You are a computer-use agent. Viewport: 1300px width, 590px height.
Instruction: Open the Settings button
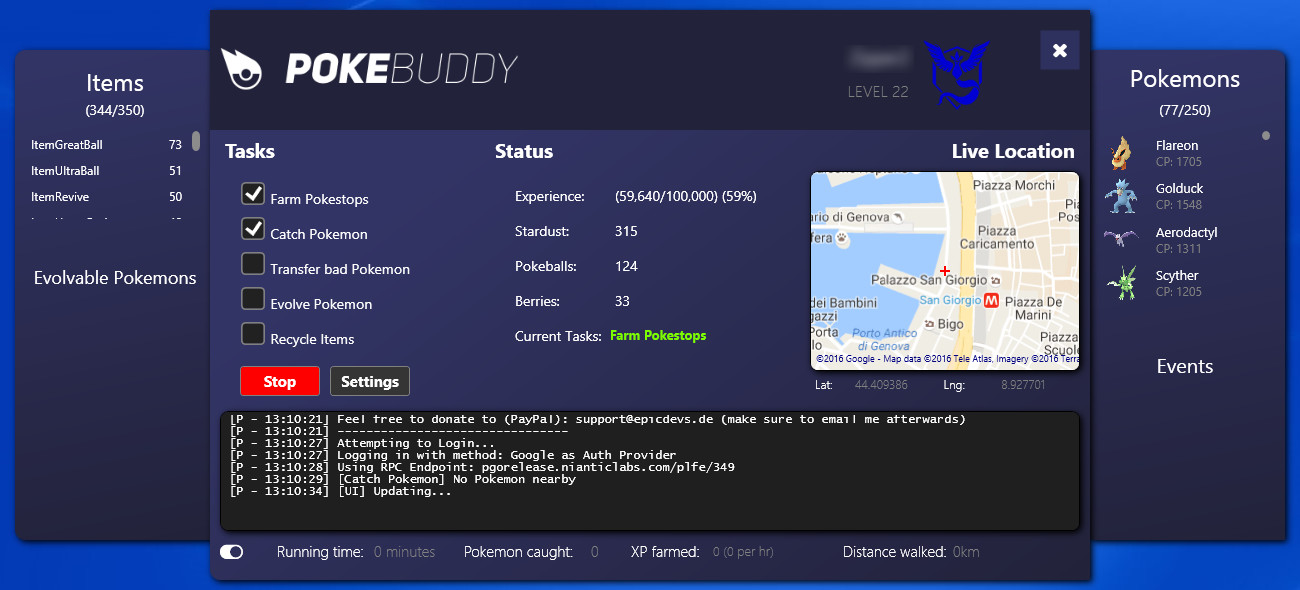pyautogui.click(x=369, y=381)
